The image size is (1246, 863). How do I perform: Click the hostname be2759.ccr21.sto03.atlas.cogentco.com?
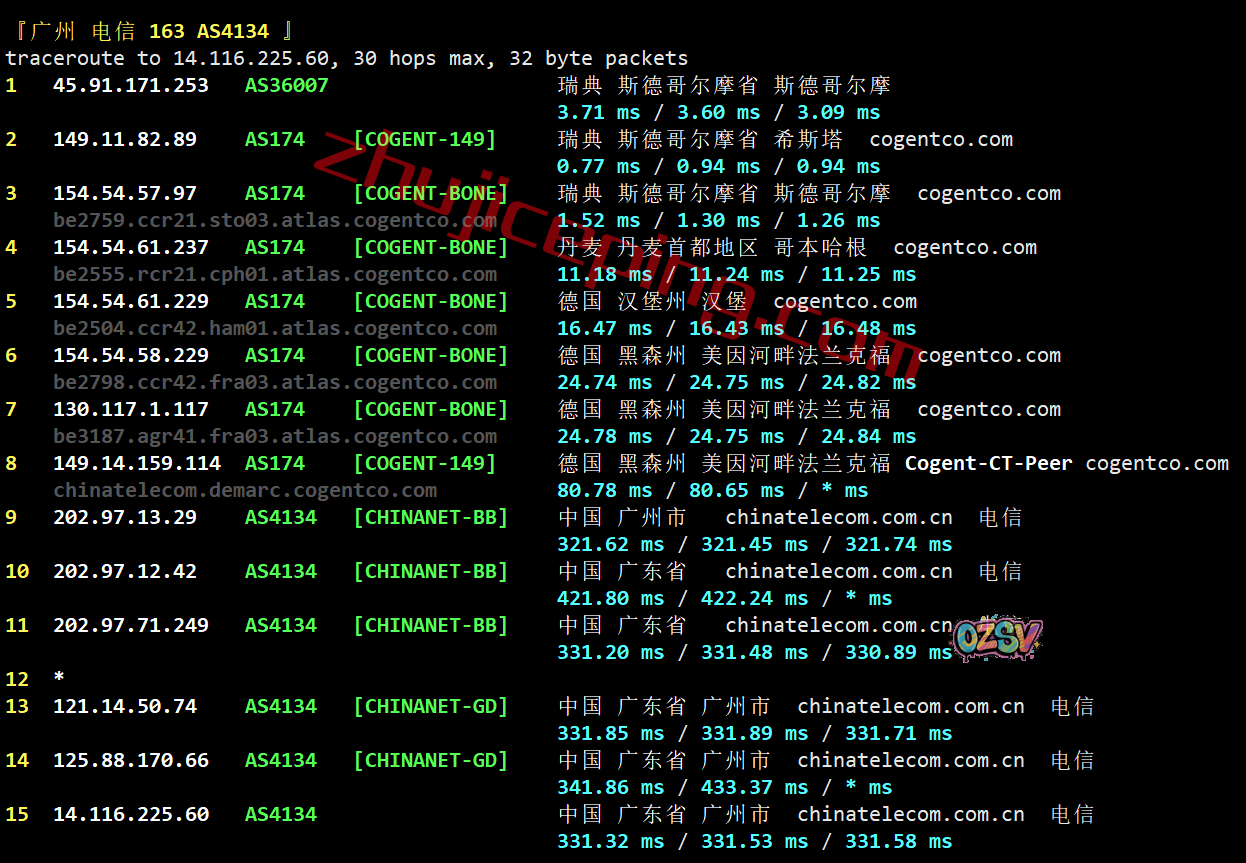[275, 221]
